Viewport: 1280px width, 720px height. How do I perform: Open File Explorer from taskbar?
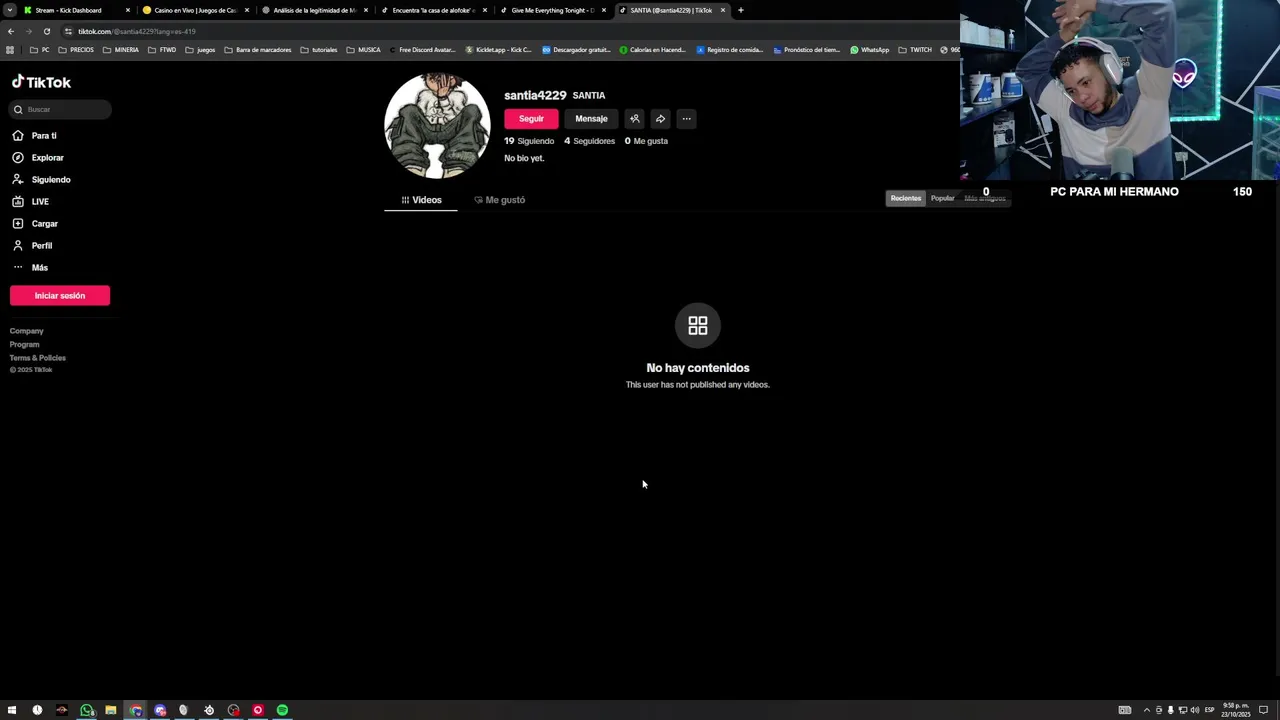coord(111,710)
